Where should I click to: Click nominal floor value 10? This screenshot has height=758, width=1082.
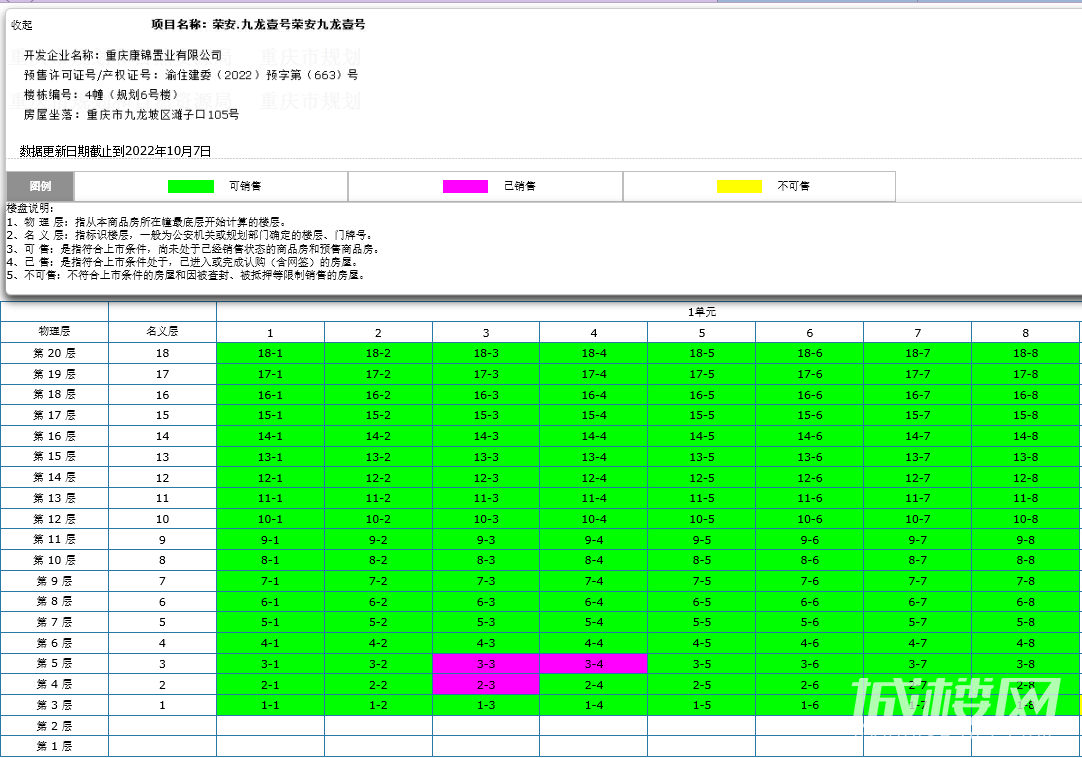click(162, 519)
